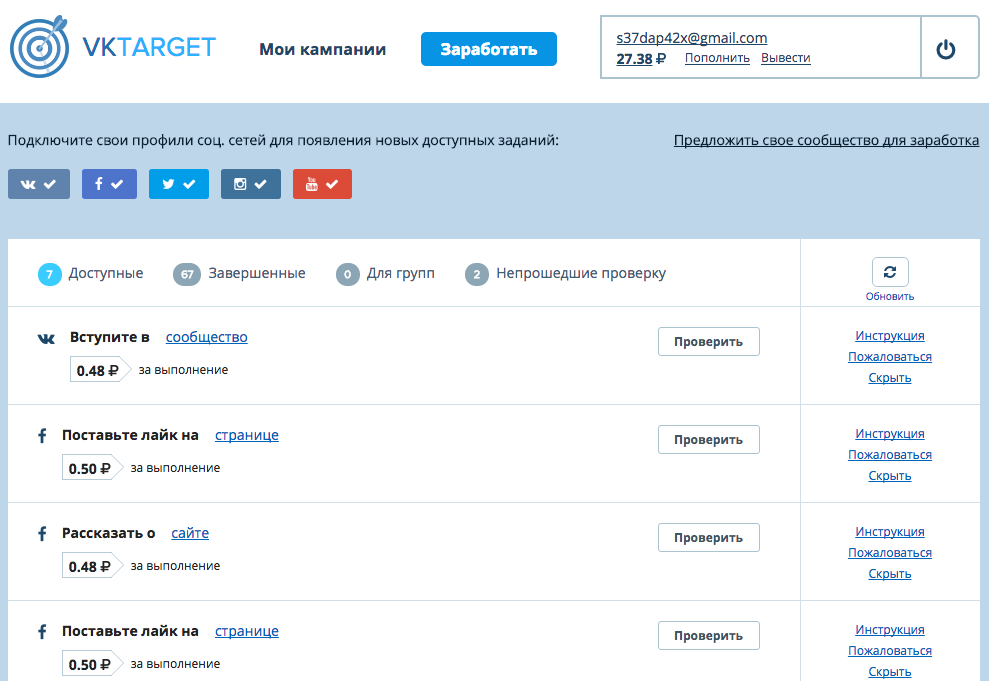
Task: Click Скрыть for Вступите в сообщество task
Action: click(889, 378)
